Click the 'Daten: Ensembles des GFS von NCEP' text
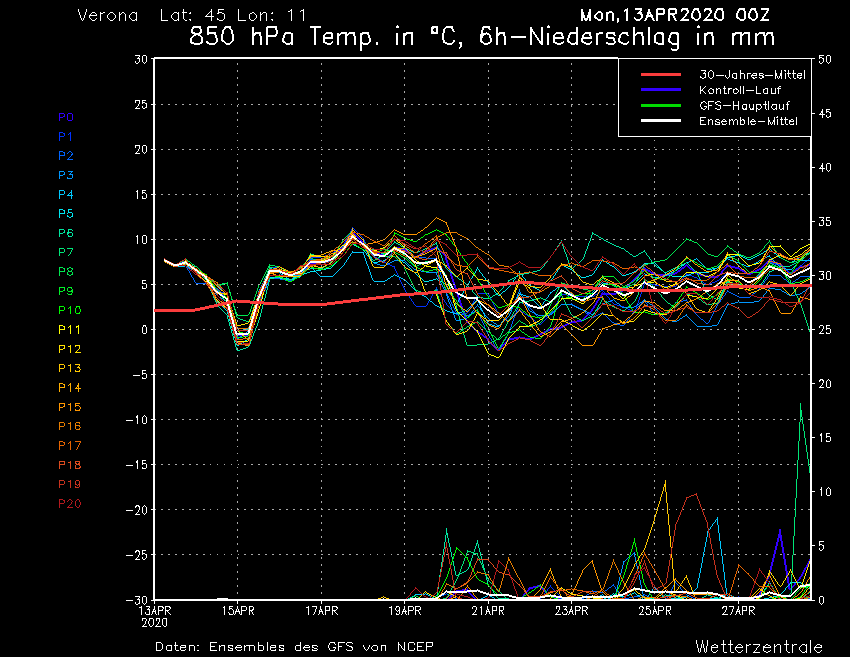This screenshot has height=657, width=850. click(x=294, y=646)
